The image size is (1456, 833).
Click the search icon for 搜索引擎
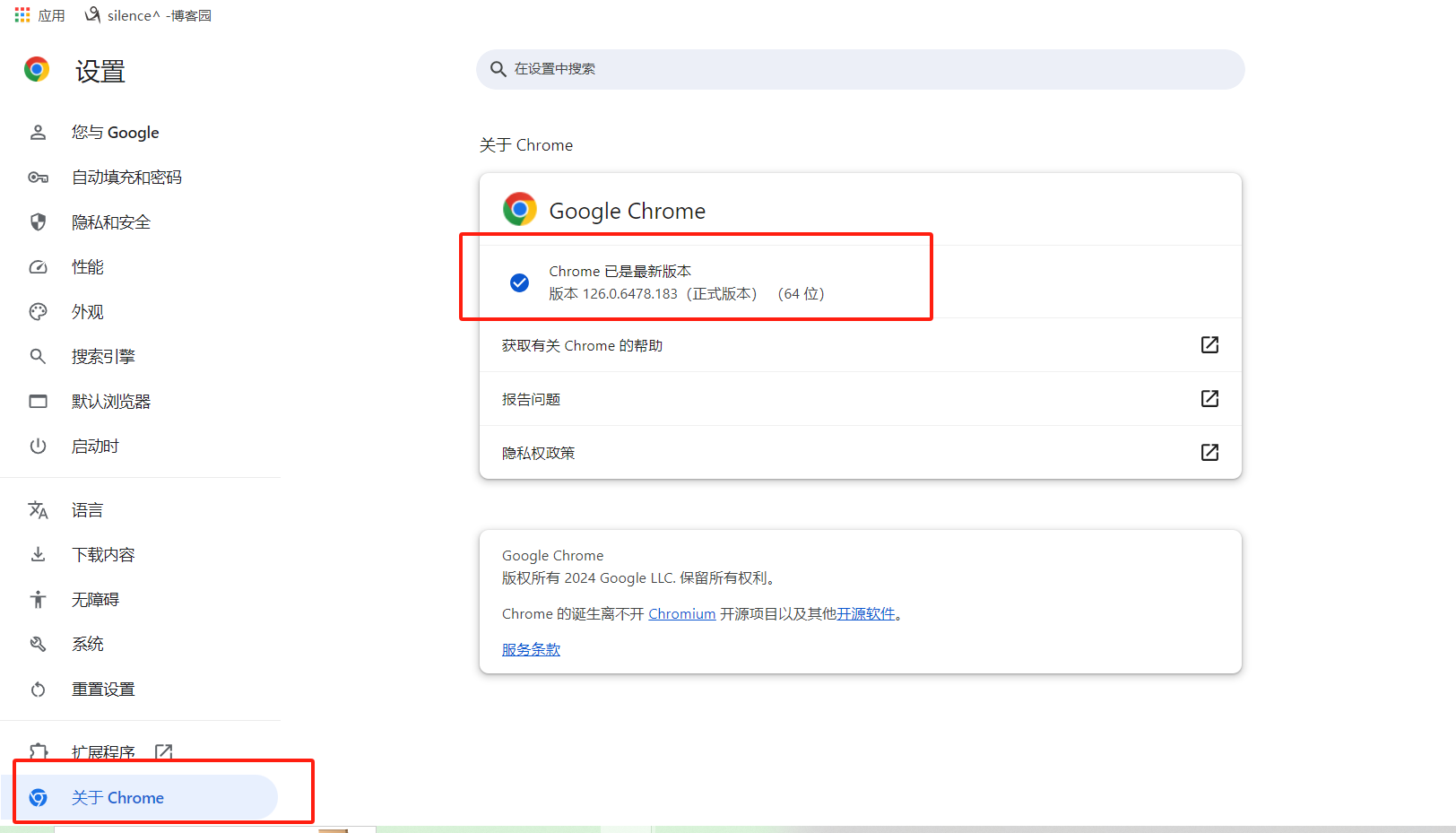coord(38,357)
